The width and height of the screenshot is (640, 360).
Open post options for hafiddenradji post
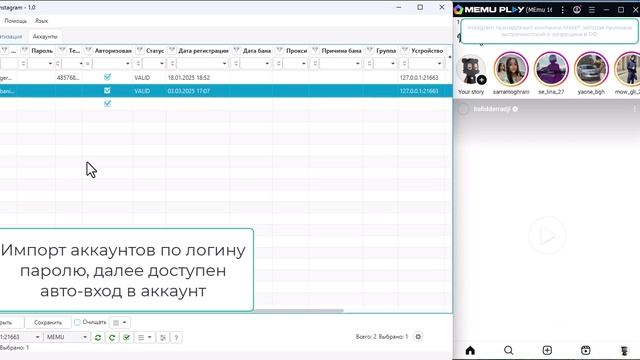tap(635, 109)
